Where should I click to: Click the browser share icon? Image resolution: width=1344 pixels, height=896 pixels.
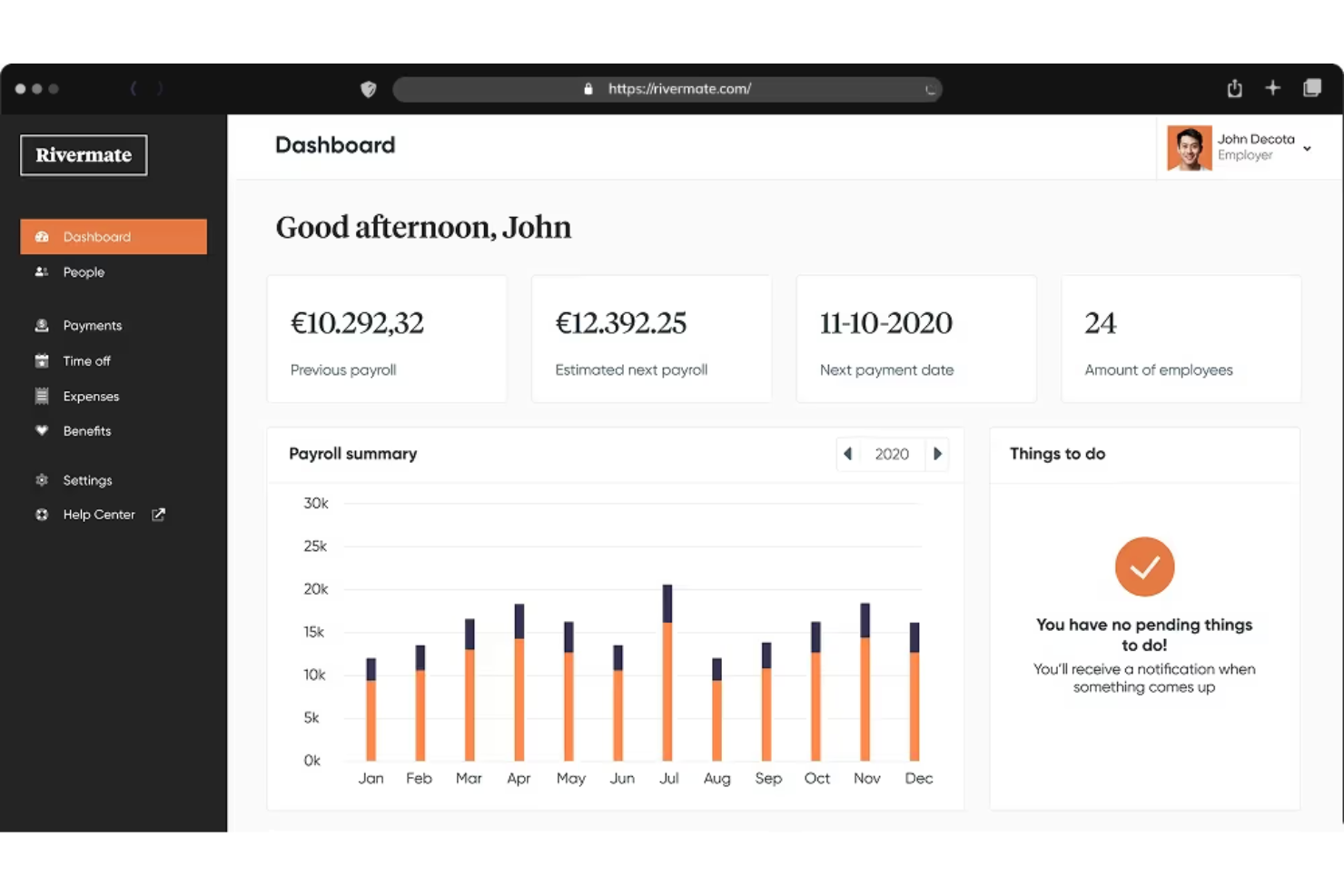tap(1234, 88)
